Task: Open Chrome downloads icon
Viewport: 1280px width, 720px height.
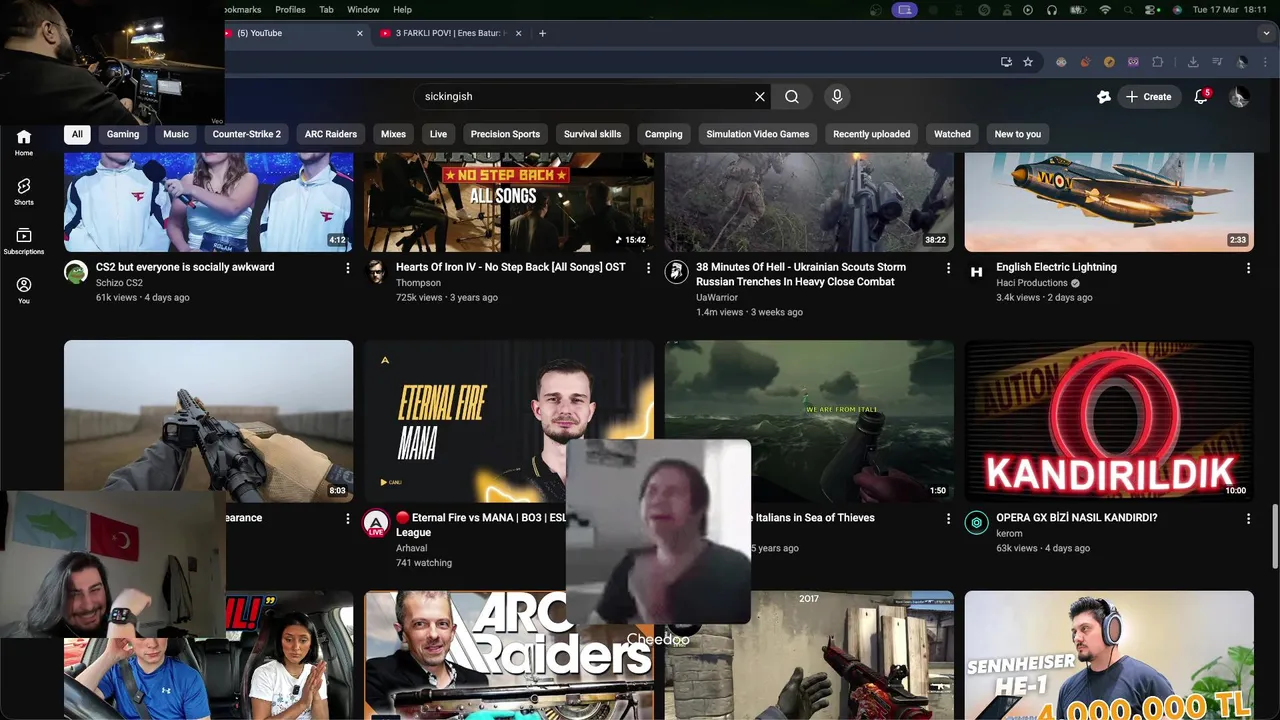Action: pos(1193,62)
